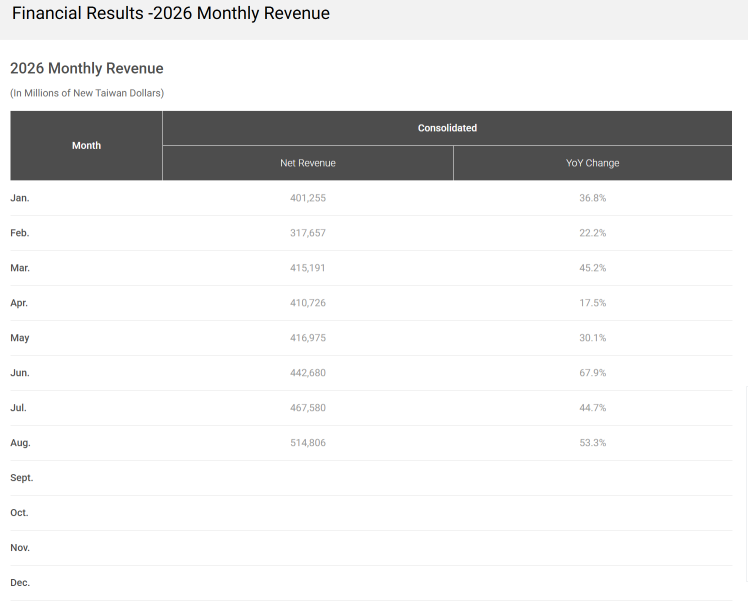
Task: Click February net revenue 317,657
Action: coord(308,233)
